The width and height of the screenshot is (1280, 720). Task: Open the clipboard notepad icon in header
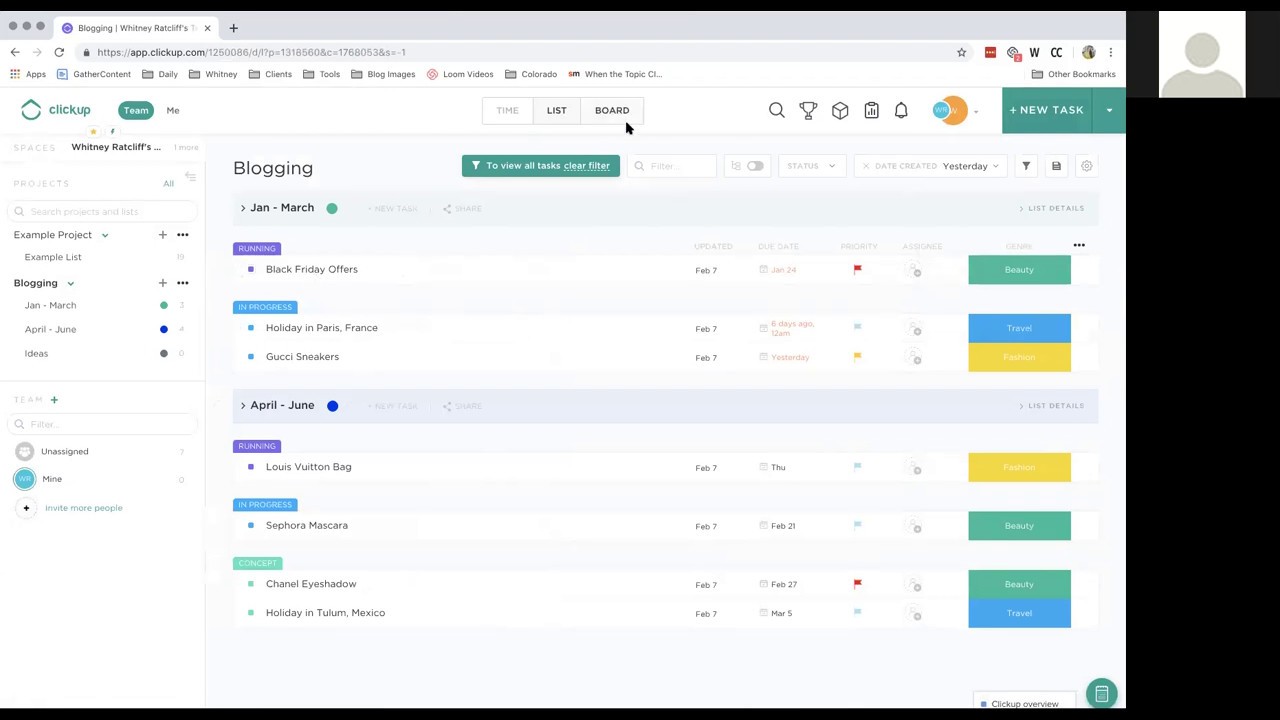click(871, 110)
